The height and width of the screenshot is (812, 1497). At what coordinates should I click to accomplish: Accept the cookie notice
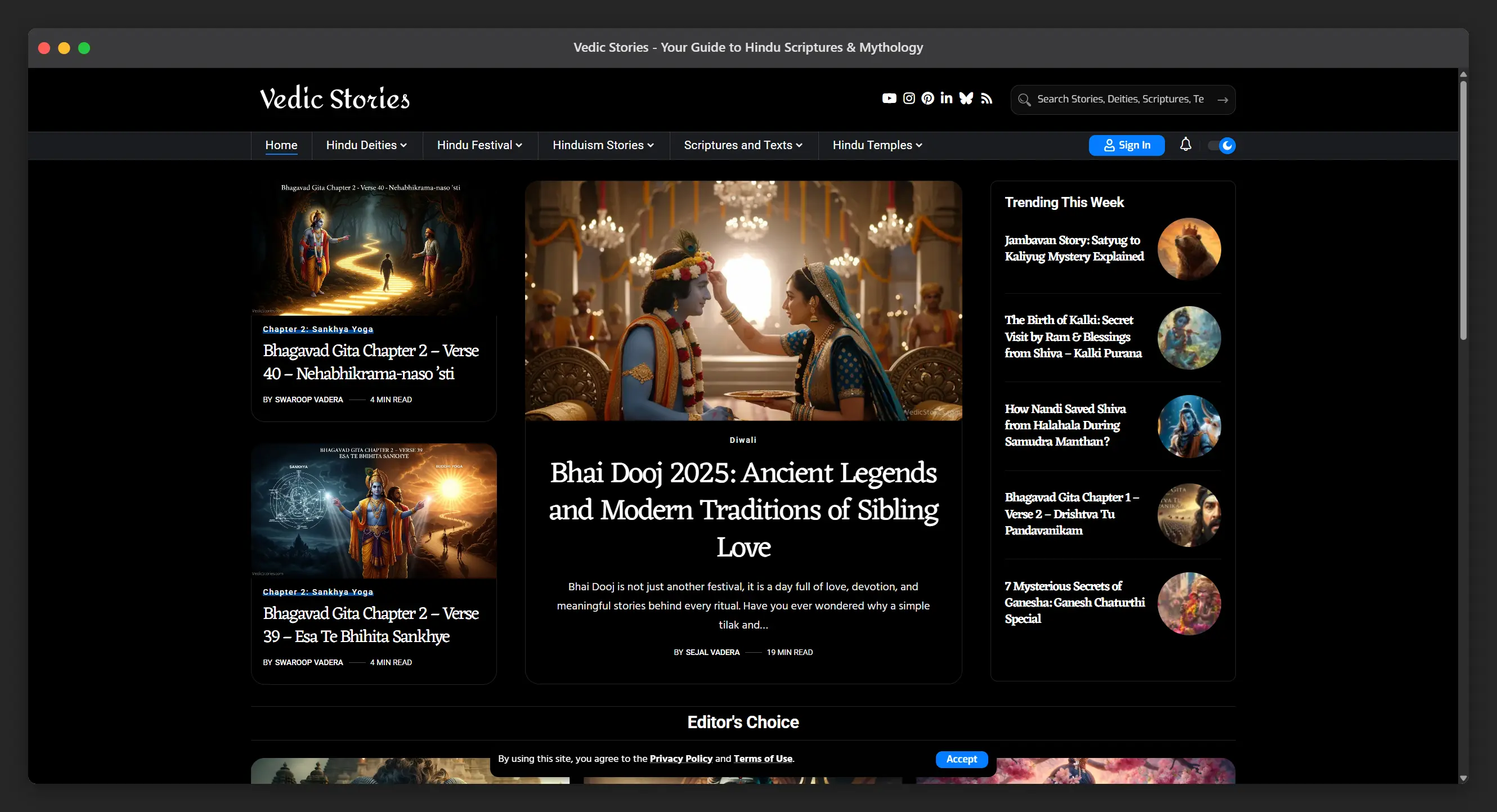962,759
